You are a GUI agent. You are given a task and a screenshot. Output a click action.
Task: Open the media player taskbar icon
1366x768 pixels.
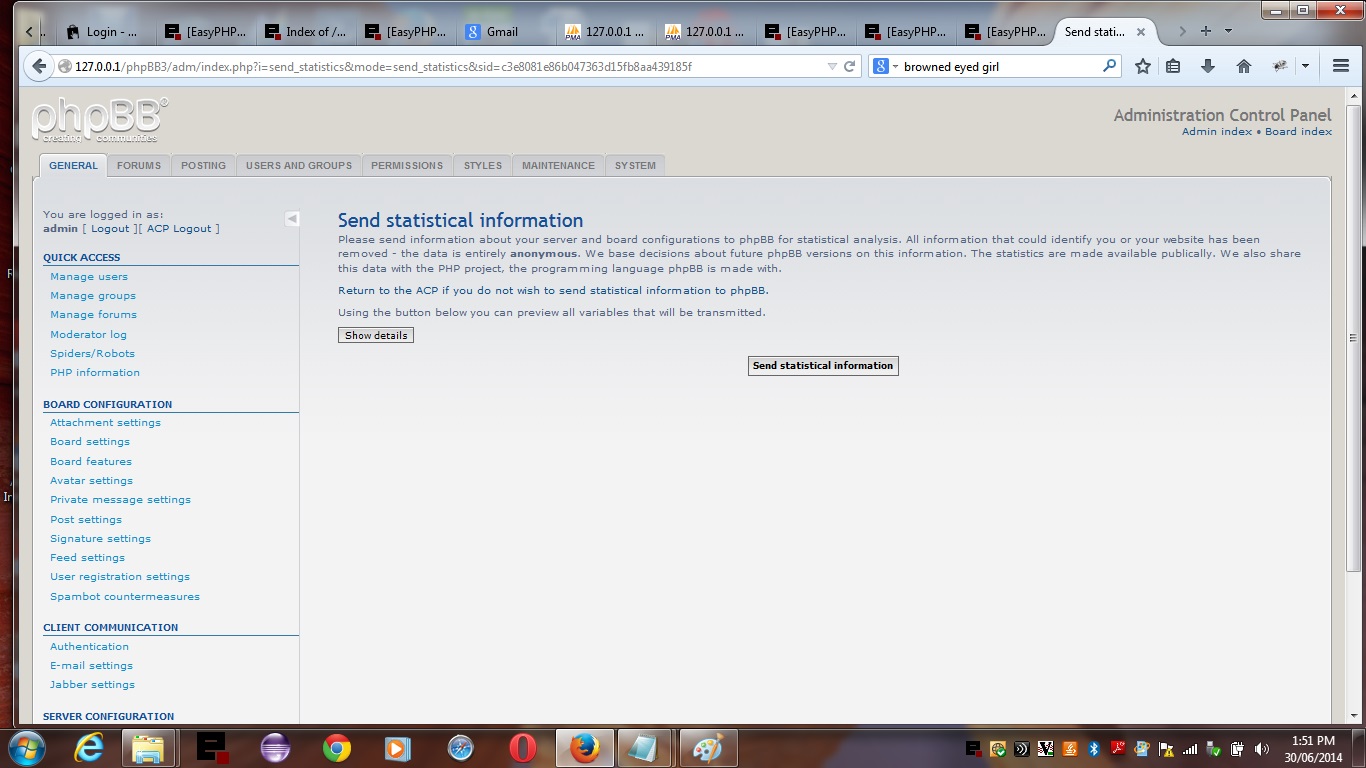tap(398, 747)
